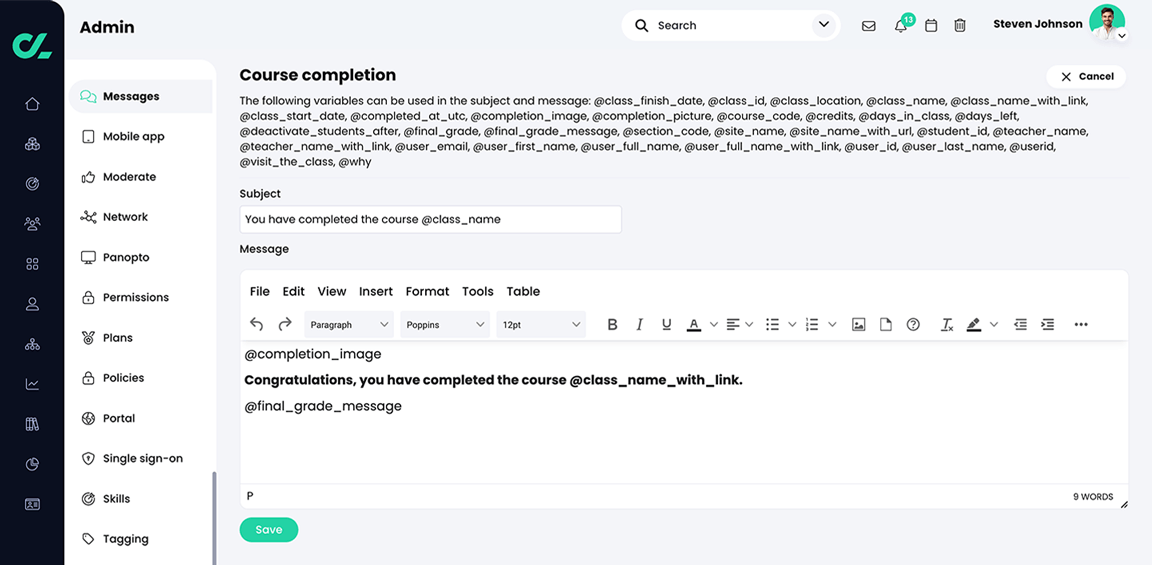Open the cubes icon in left rail
1152x565 pixels.
click(x=32, y=144)
